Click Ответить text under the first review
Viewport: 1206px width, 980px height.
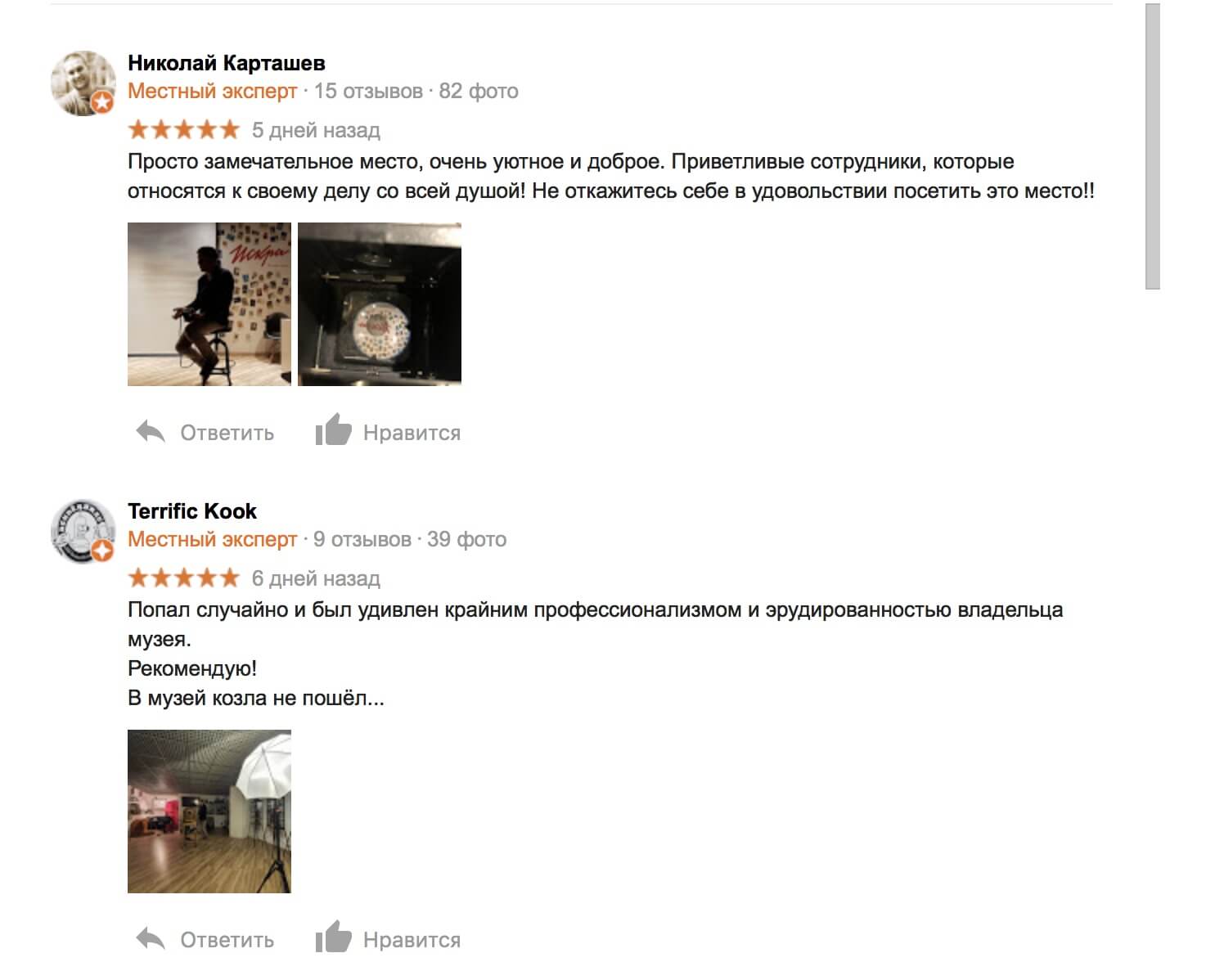[227, 433]
